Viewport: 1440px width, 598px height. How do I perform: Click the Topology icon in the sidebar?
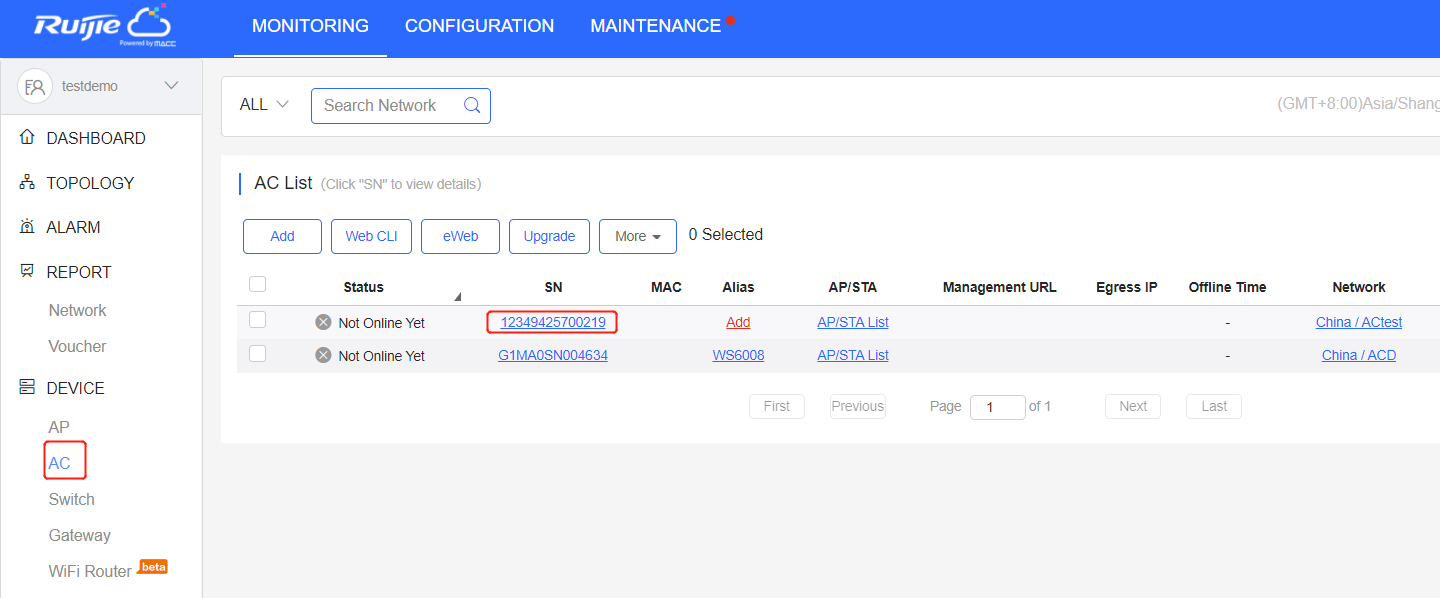tap(27, 183)
